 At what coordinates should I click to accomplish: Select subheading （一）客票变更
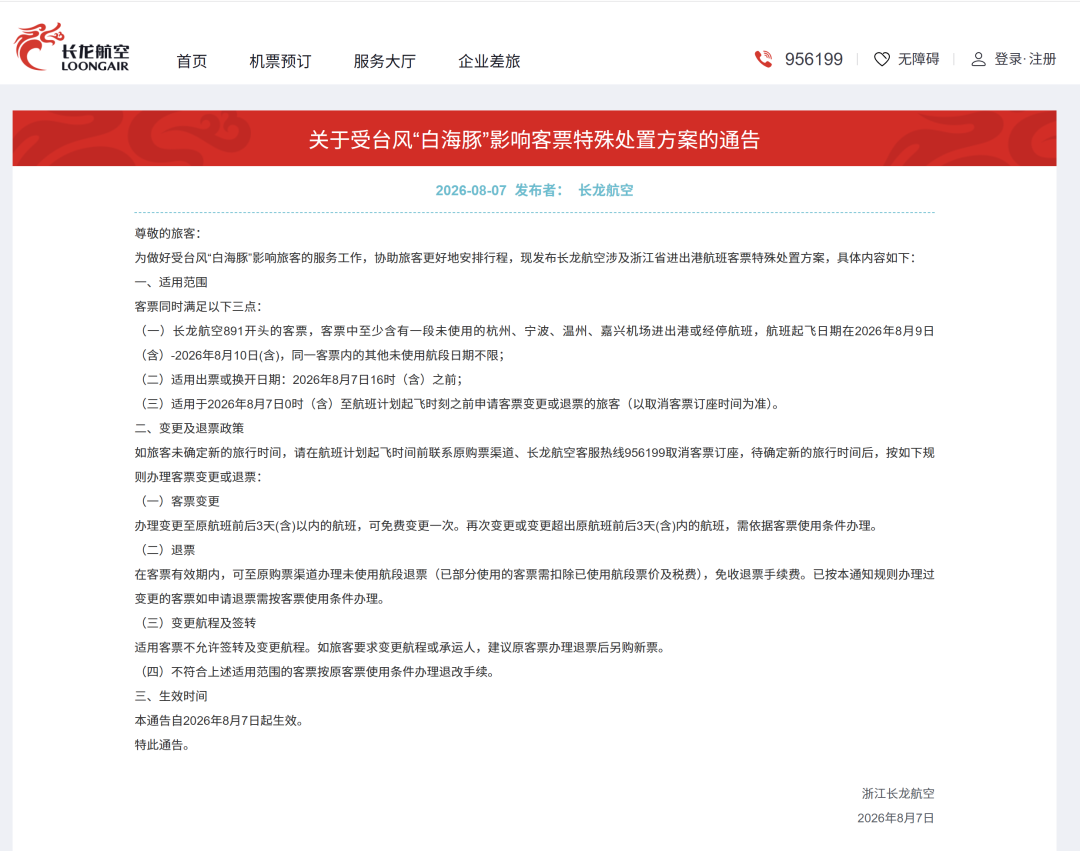[x=179, y=501]
